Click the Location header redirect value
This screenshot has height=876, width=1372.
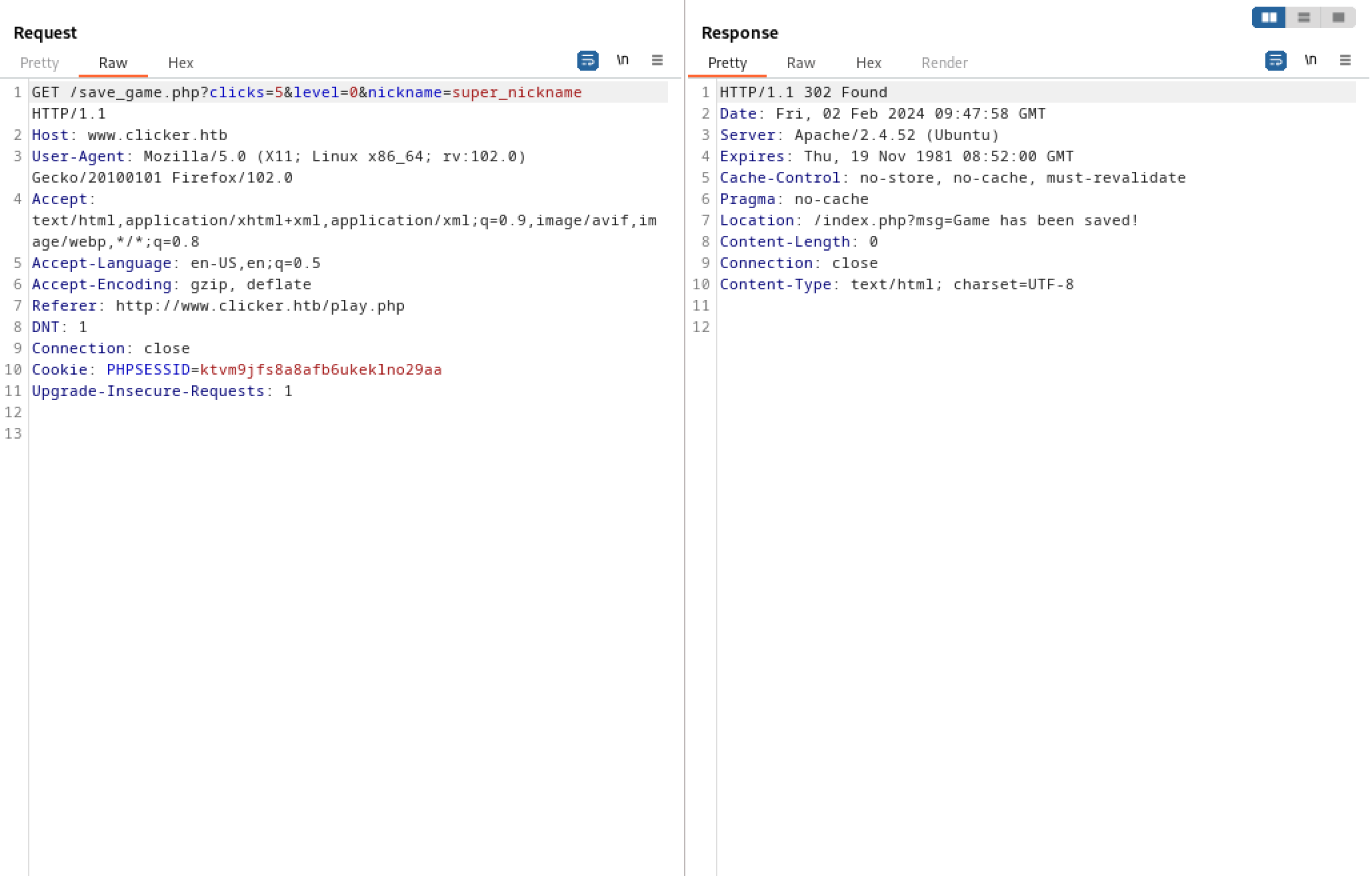click(x=977, y=220)
